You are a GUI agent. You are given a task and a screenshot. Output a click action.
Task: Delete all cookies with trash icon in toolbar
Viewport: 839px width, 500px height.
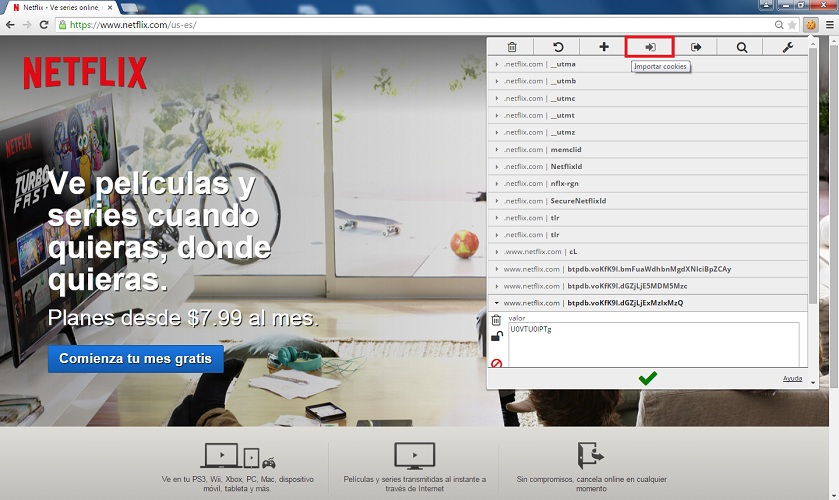[x=512, y=47]
